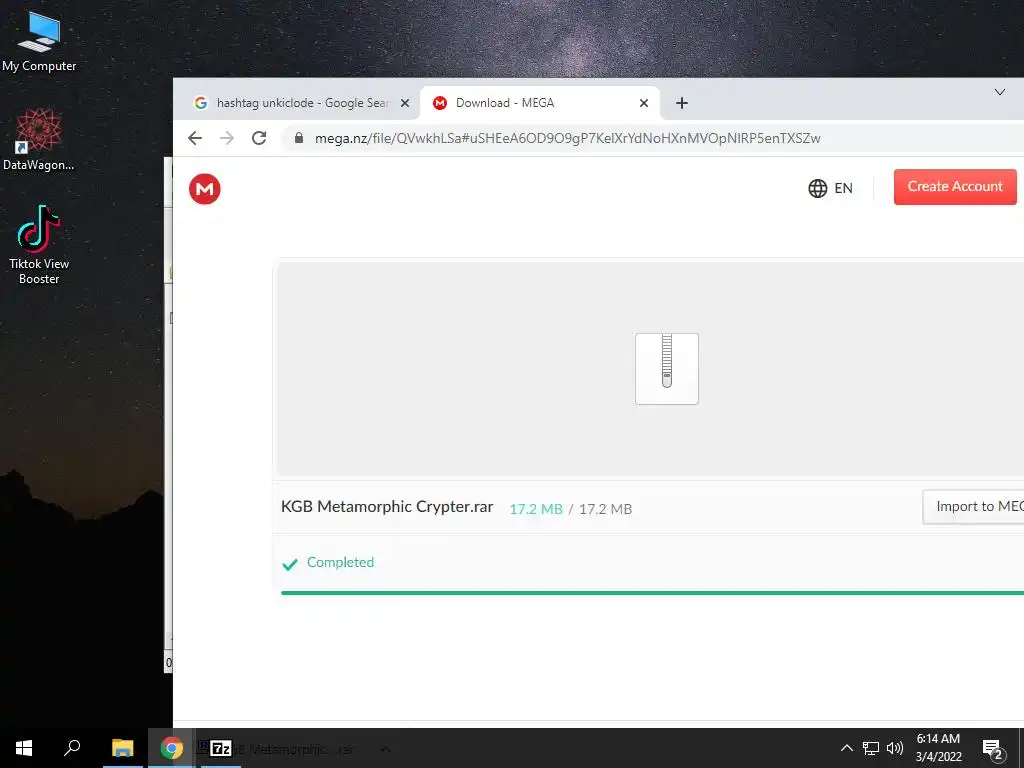Open the My Computer desktop icon
1024x768 pixels.
point(39,42)
